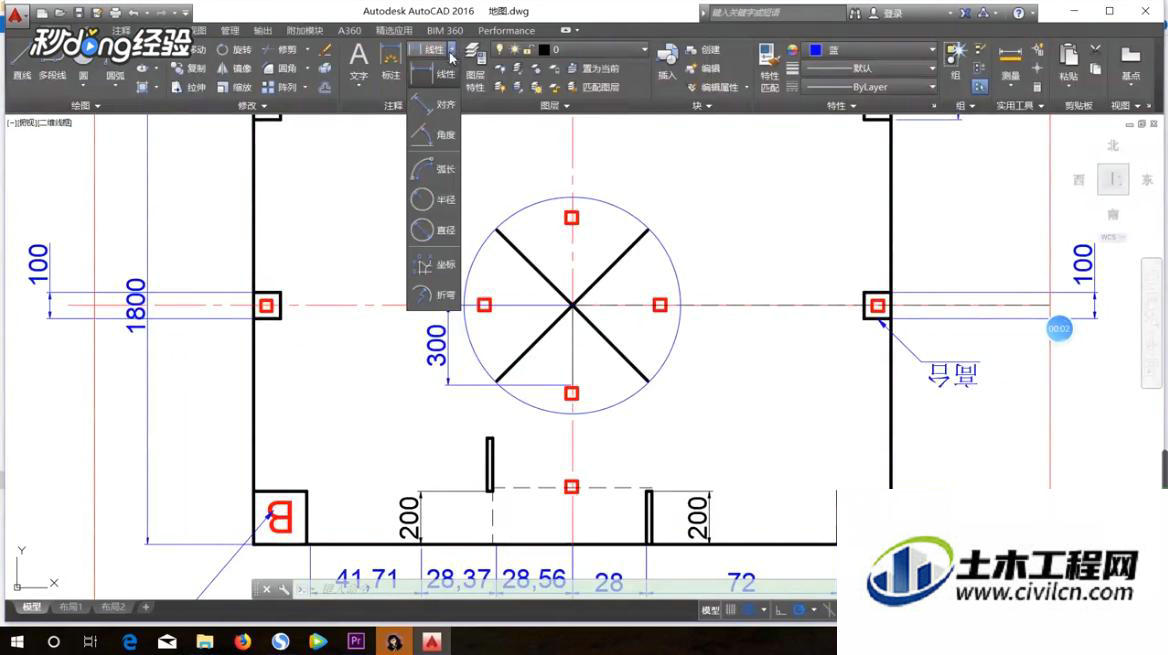Toggle the layer lock padlock icon

coord(527,49)
